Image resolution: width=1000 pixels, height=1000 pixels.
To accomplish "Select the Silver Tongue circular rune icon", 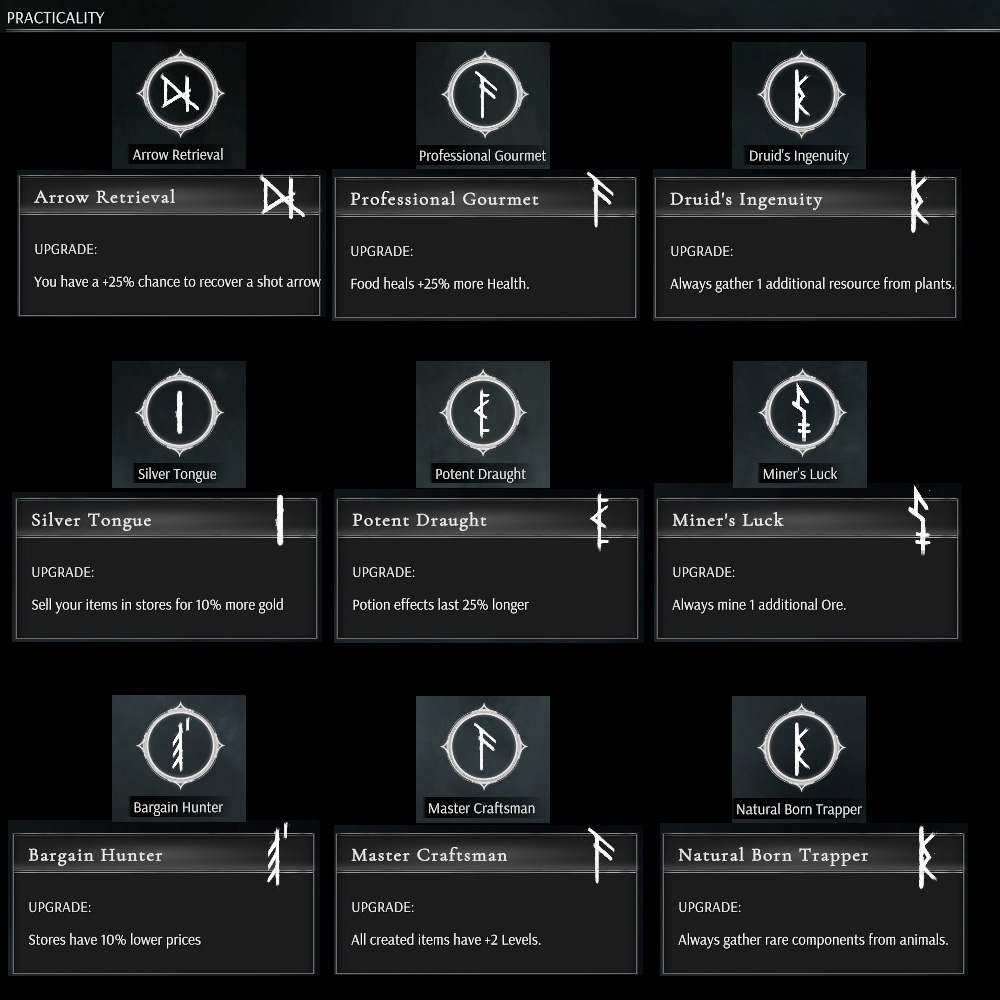I will 178,412.
